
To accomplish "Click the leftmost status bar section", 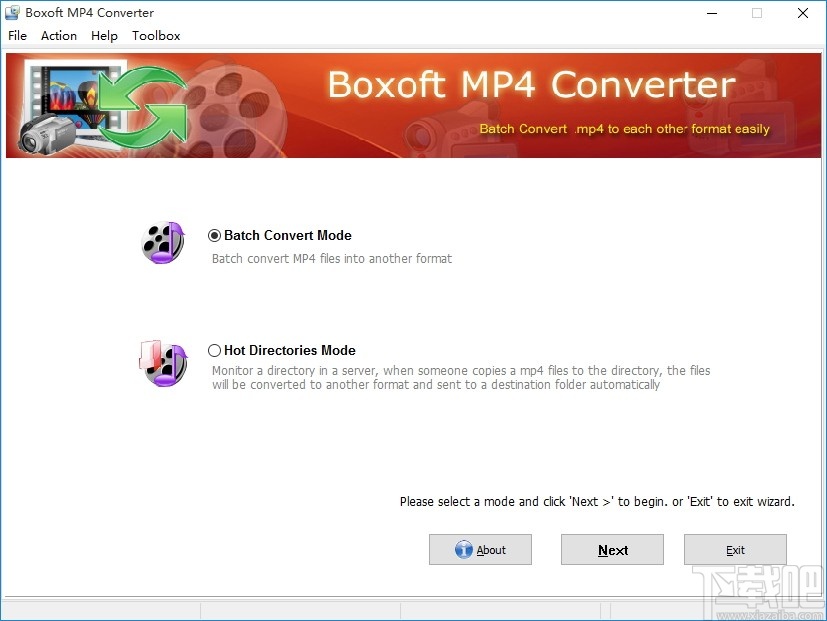I will tap(100, 612).
